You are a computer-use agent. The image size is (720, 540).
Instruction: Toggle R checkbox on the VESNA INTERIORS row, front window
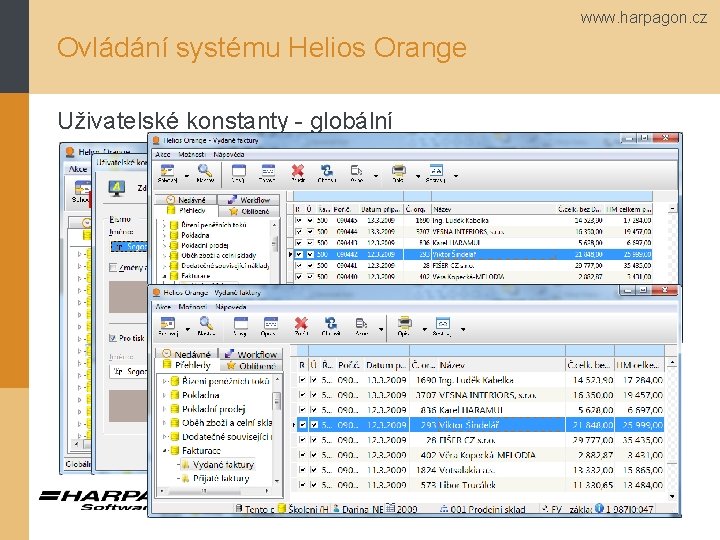[x=302, y=394]
